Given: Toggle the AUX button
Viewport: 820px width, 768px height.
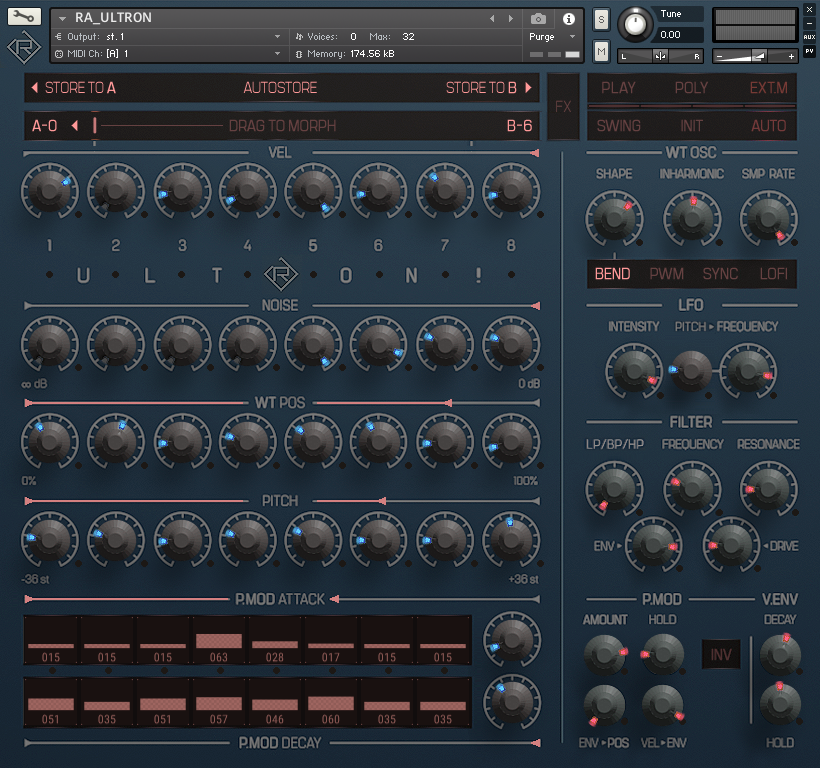Looking at the screenshot, I should coord(809,37).
